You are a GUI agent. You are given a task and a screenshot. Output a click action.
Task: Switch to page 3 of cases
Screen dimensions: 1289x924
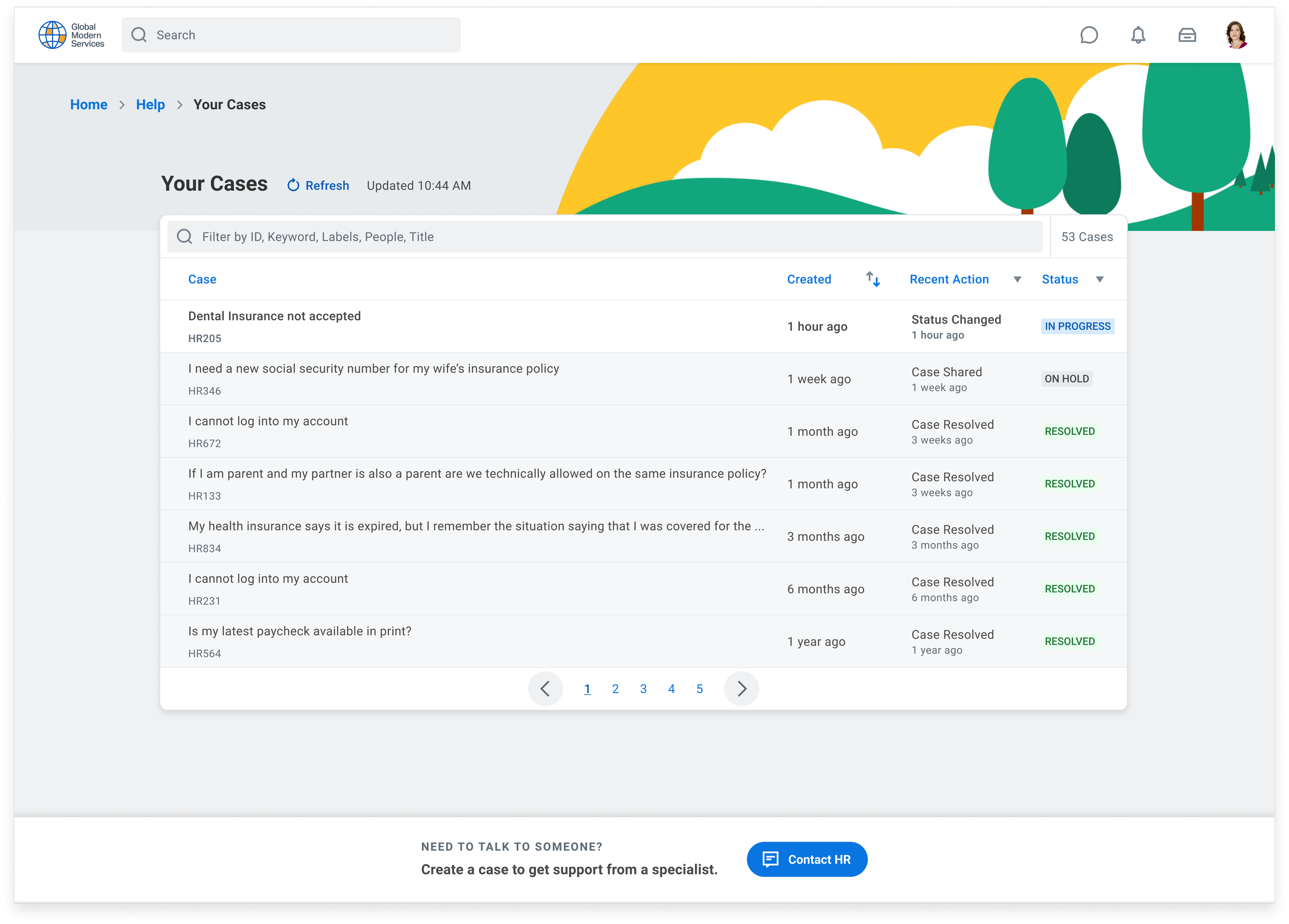click(x=643, y=689)
